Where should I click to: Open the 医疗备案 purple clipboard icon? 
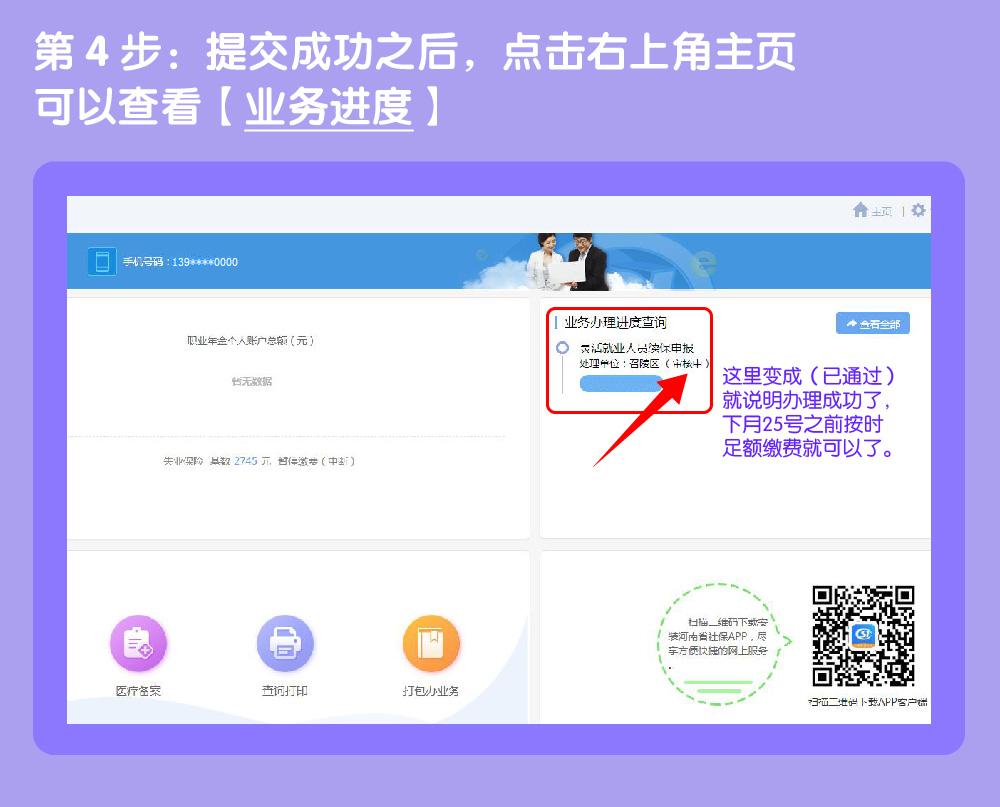[x=138, y=643]
